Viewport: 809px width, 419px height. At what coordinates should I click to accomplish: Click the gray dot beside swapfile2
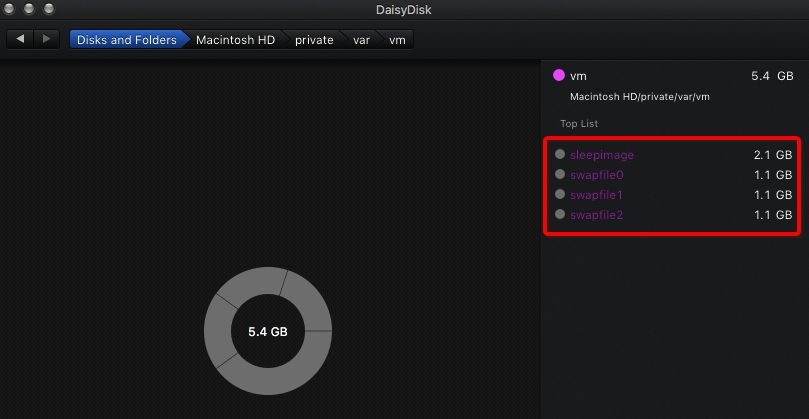[x=560, y=215]
